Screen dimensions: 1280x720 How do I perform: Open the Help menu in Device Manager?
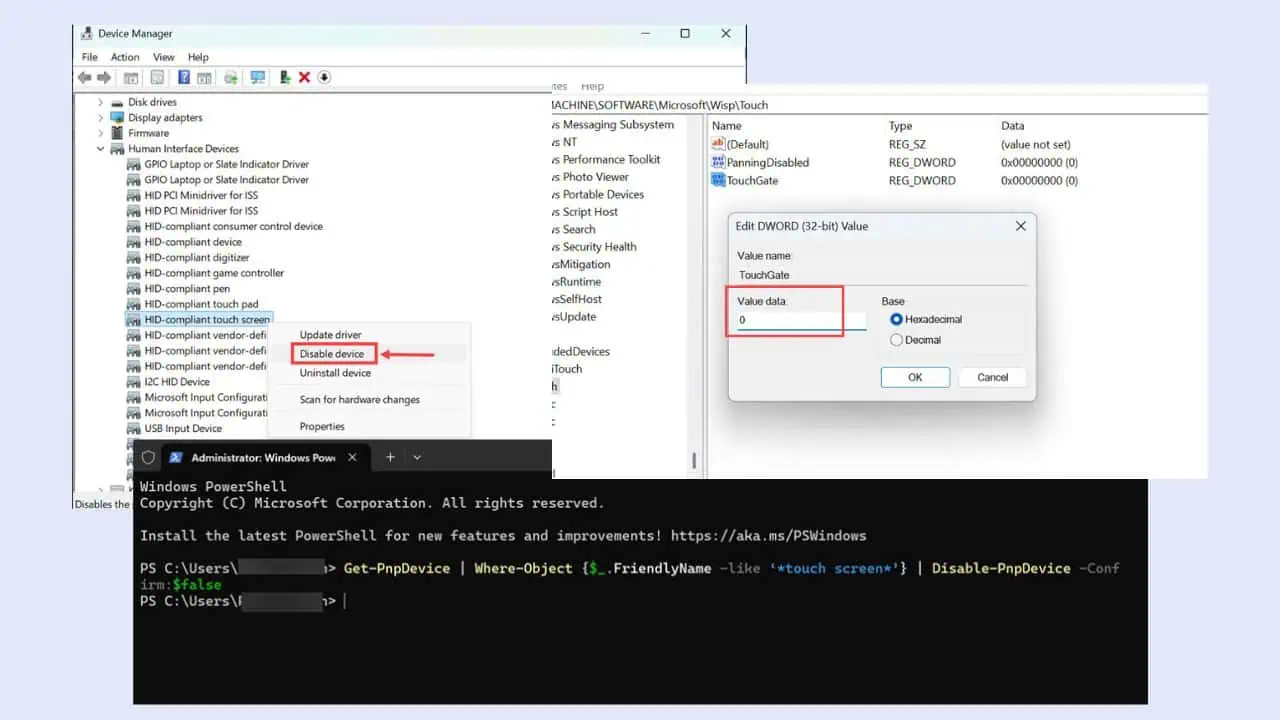coord(198,57)
